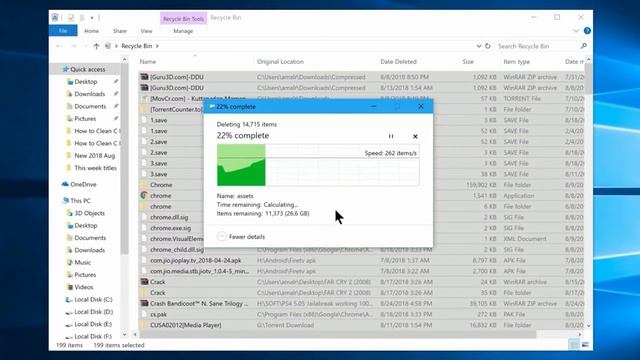This screenshot has height=360, width=640.
Task: Switch to details view layout icon
Action: (x=574, y=345)
